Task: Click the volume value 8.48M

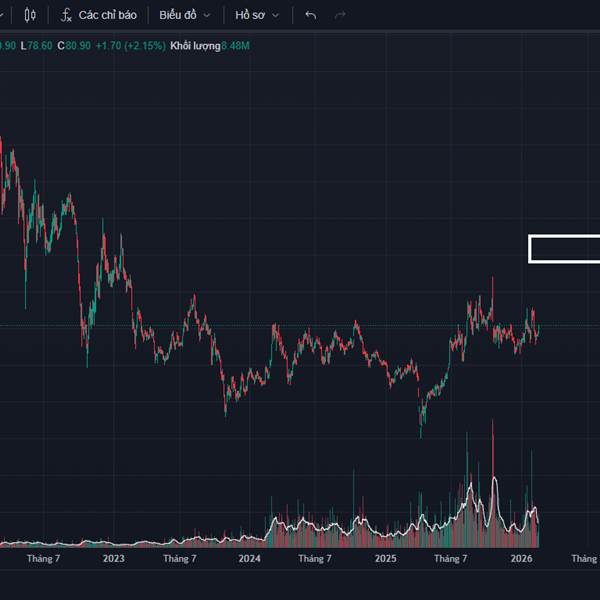Action: 235,46
